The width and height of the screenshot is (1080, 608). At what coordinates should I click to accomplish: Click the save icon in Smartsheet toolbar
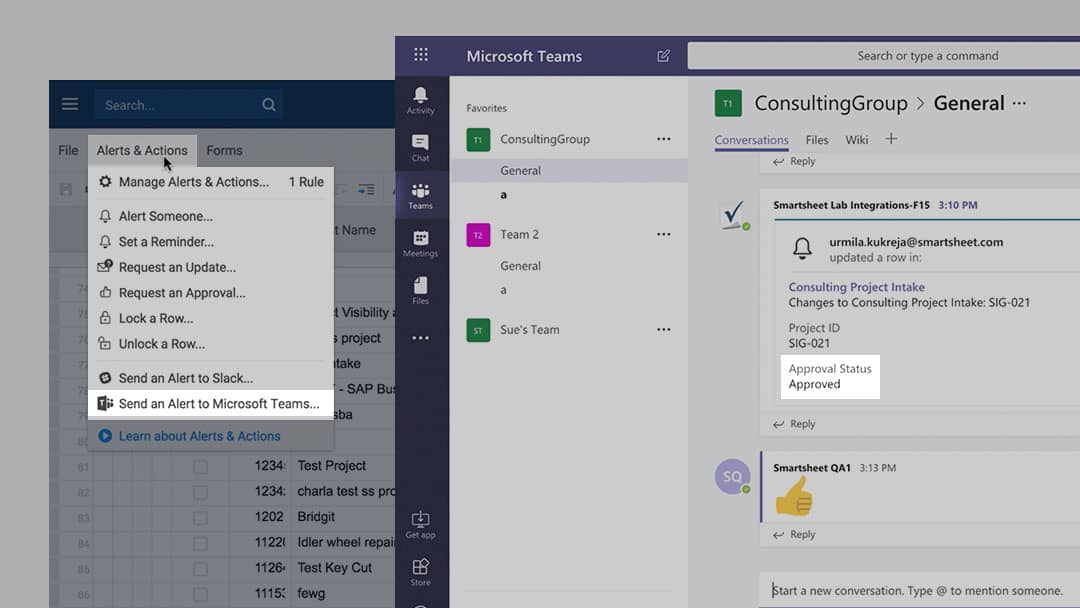click(66, 189)
